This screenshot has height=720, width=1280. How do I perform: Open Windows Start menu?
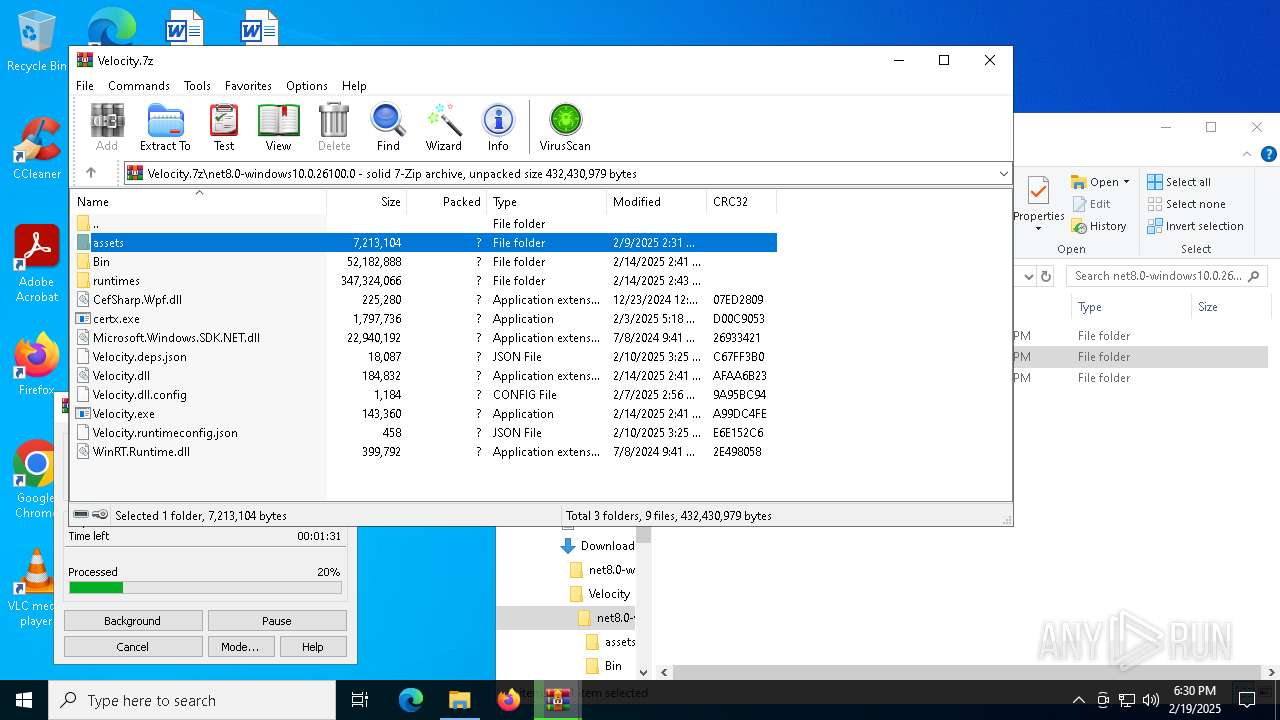click(24, 700)
